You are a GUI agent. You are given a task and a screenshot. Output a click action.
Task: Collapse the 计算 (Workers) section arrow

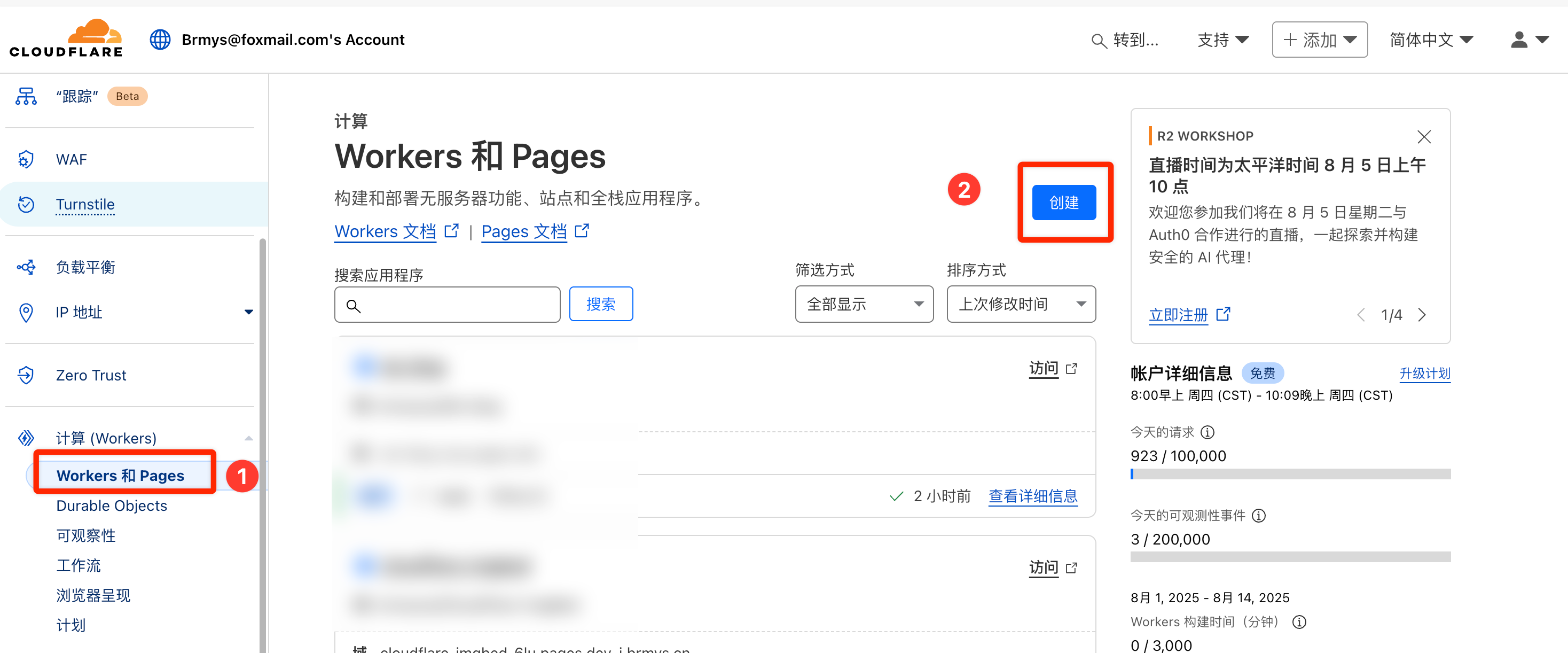pyautogui.click(x=248, y=438)
